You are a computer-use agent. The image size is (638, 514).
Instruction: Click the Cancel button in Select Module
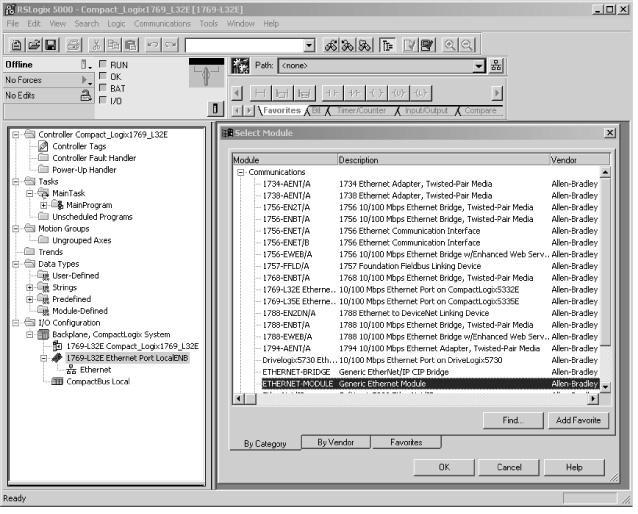(x=509, y=467)
